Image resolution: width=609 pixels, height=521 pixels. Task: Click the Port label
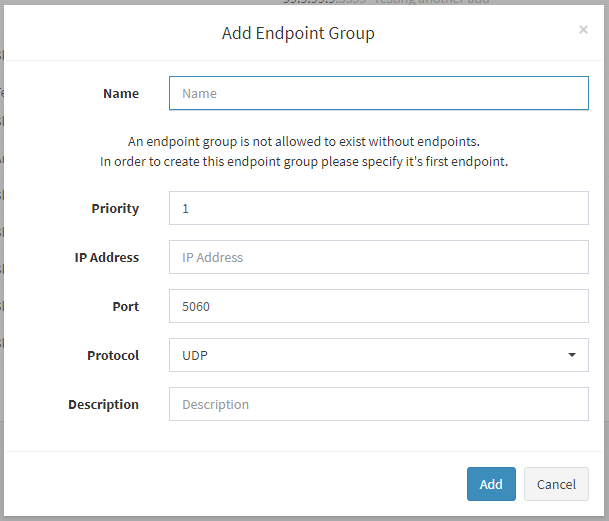[125, 307]
